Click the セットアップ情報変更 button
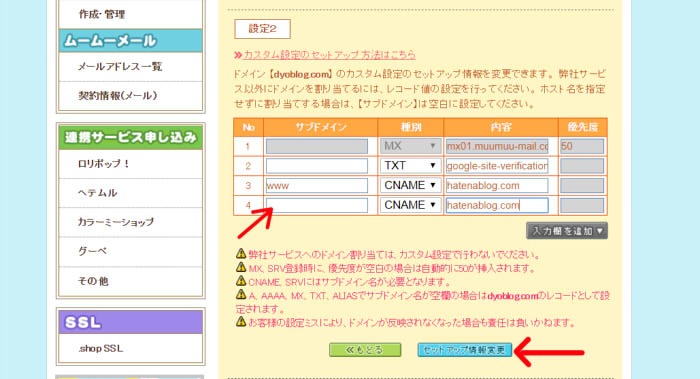Viewport: 700px width, 379px height. 464,350
